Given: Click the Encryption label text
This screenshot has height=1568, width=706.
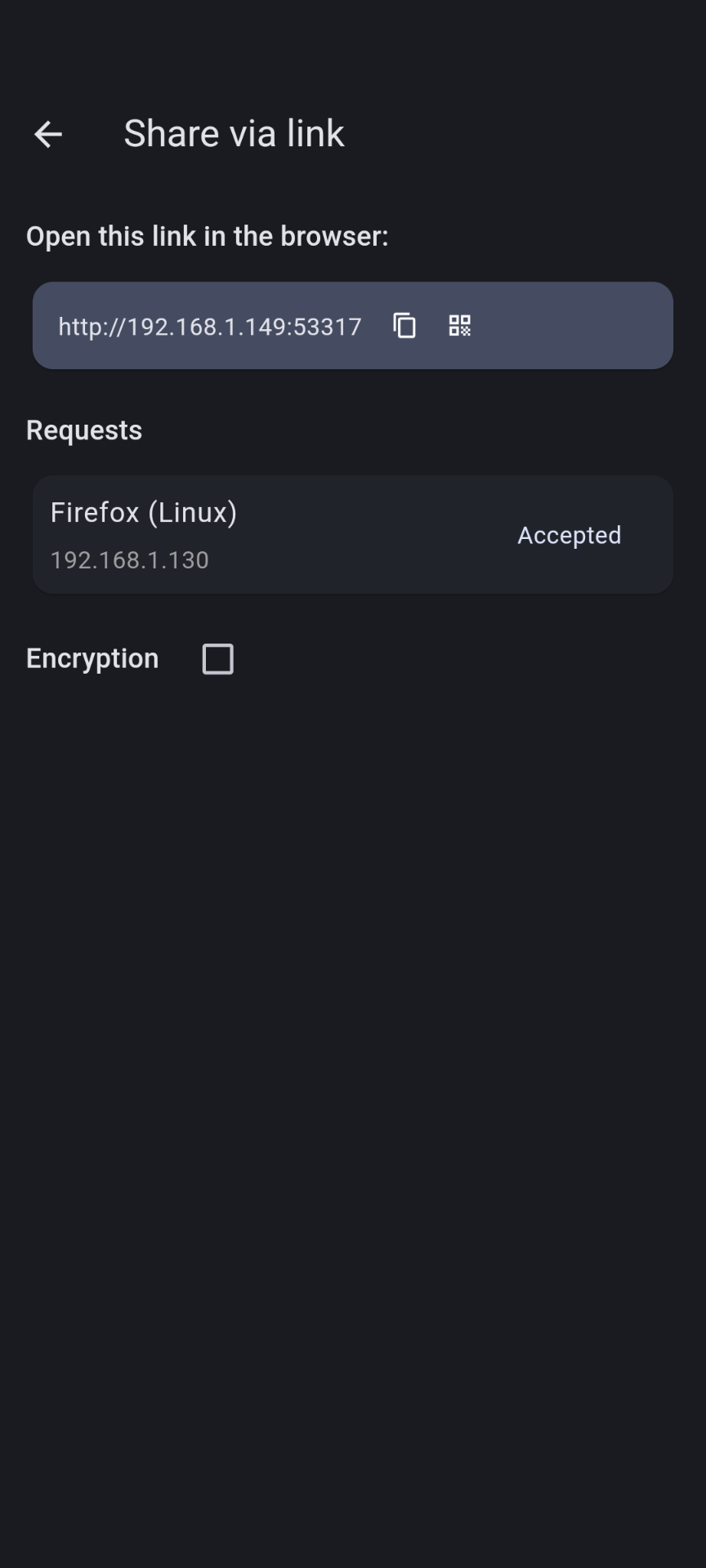Looking at the screenshot, I should click(x=92, y=658).
